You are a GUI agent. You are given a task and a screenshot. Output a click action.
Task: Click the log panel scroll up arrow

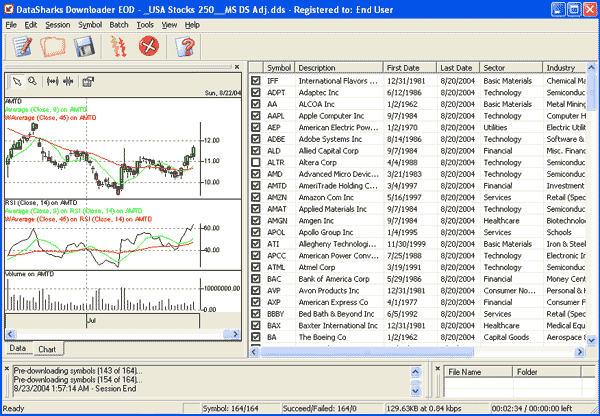click(x=416, y=371)
